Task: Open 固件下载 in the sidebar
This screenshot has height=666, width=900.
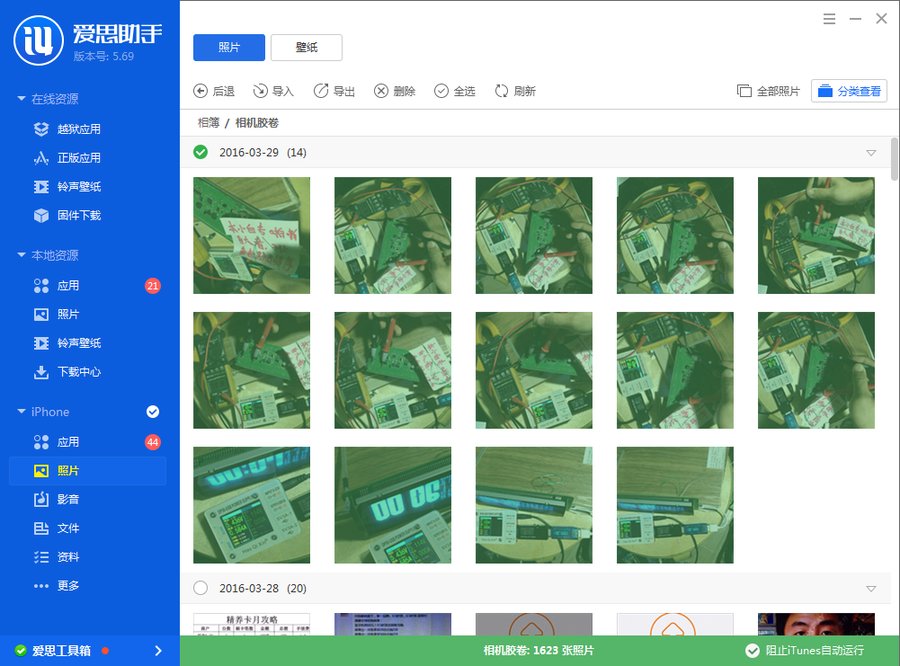Action: click(x=68, y=215)
